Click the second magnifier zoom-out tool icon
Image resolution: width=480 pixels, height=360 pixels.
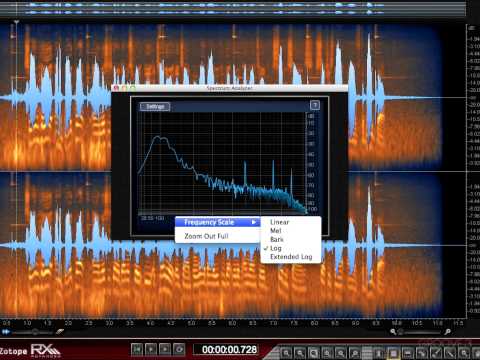tap(300, 353)
